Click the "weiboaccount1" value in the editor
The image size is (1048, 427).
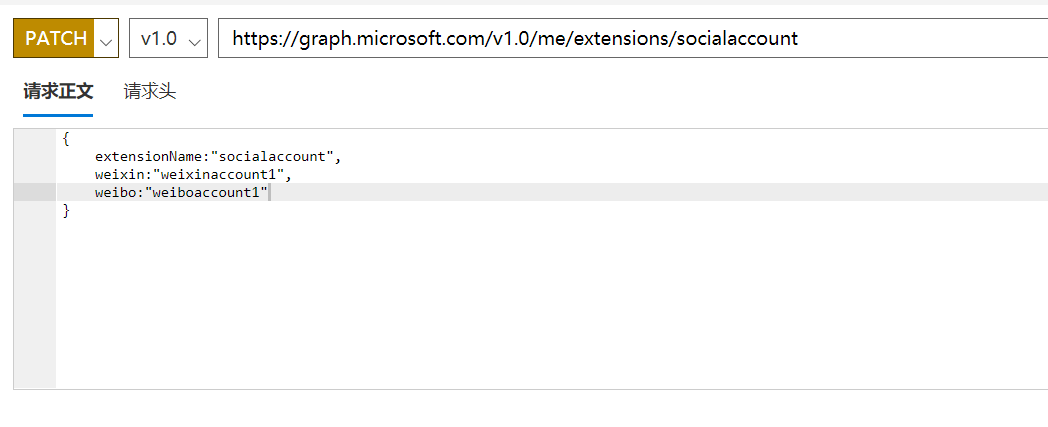click(x=207, y=193)
